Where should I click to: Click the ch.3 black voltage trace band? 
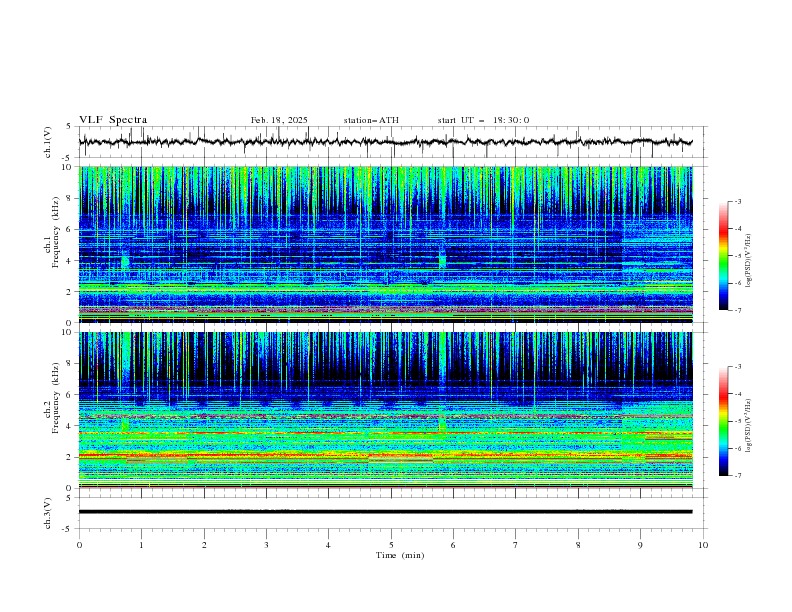pos(385,512)
